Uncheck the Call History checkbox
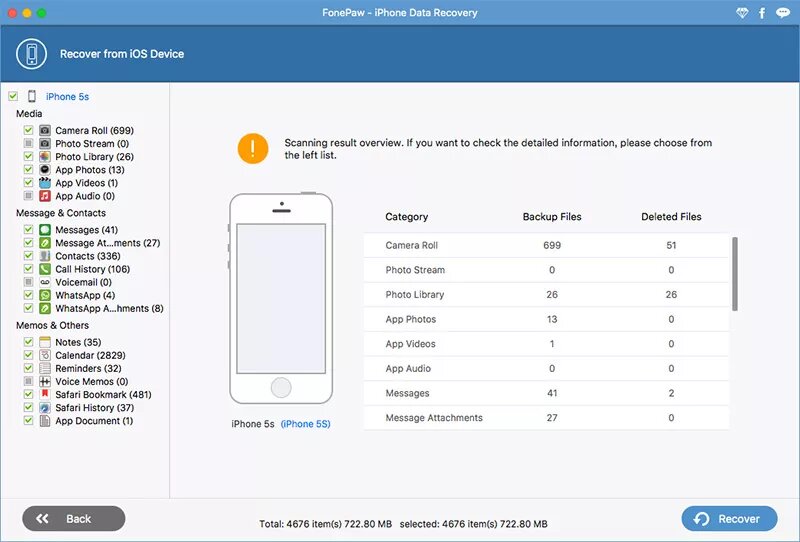 pos(29,269)
